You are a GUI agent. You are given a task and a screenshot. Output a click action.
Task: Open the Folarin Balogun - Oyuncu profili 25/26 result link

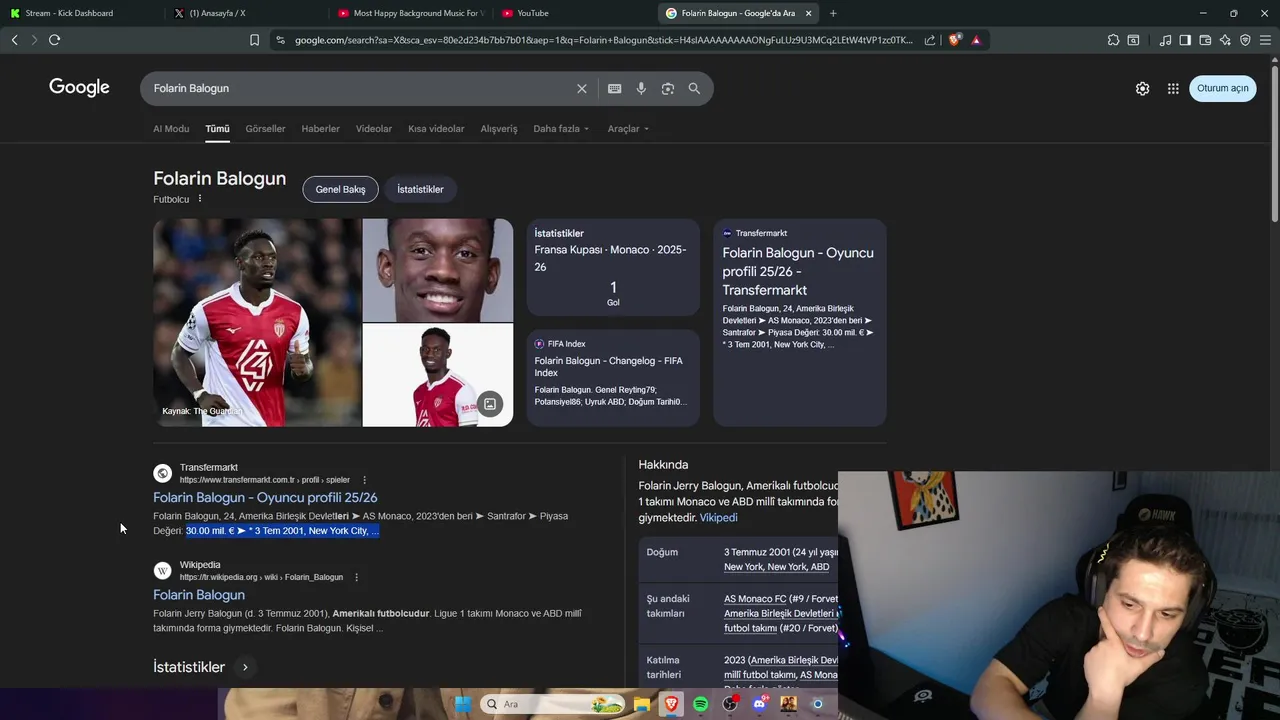coord(265,498)
